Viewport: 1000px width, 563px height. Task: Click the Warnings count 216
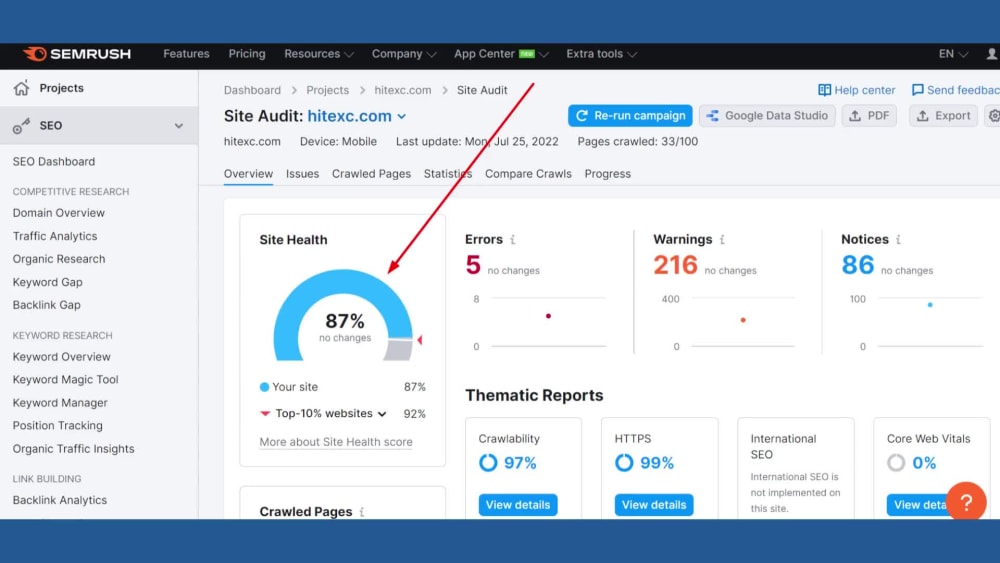675,265
